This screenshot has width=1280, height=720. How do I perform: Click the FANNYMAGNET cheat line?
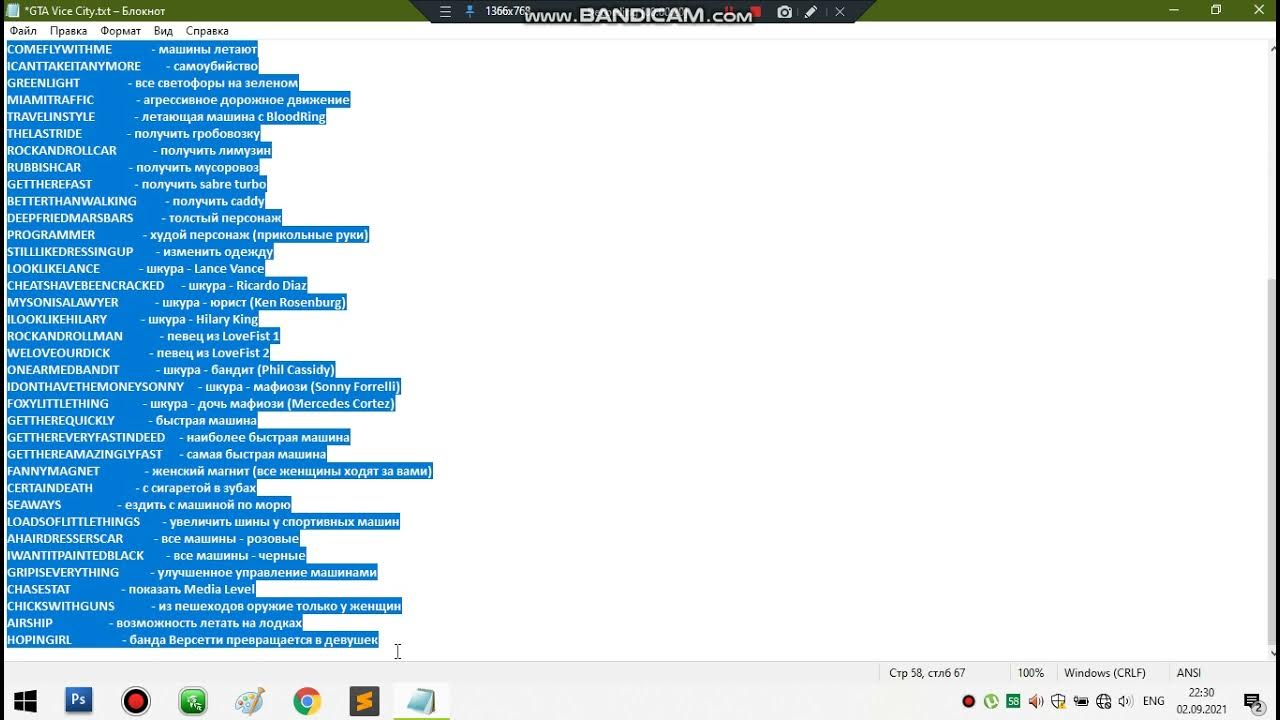click(x=220, y=471)
